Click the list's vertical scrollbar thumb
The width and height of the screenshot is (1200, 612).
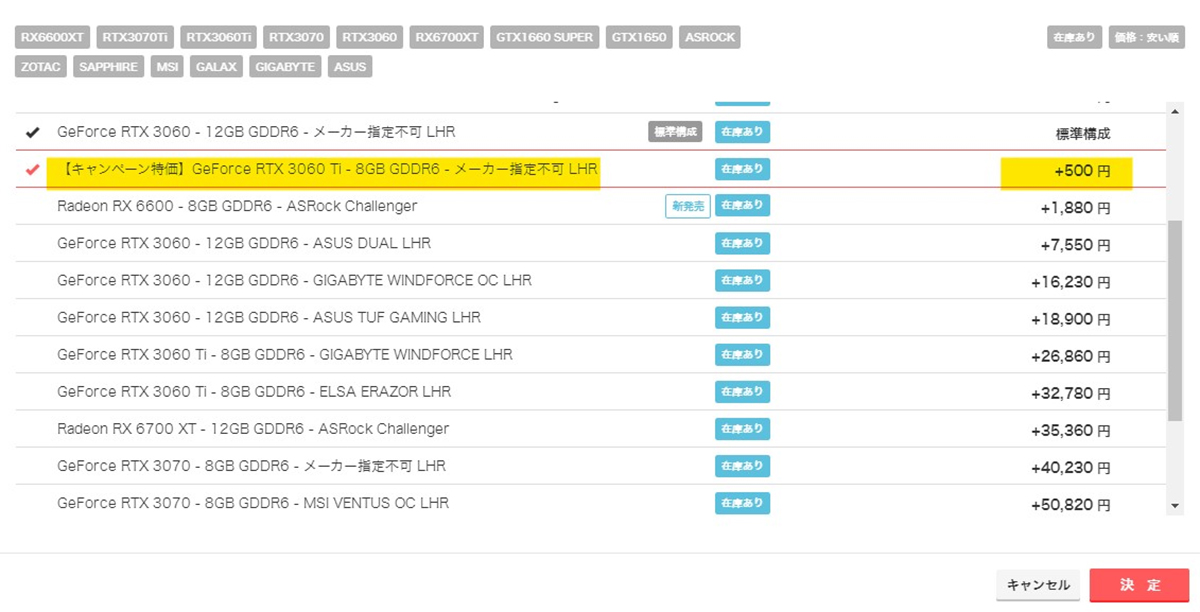click(x=1175, y=320)
